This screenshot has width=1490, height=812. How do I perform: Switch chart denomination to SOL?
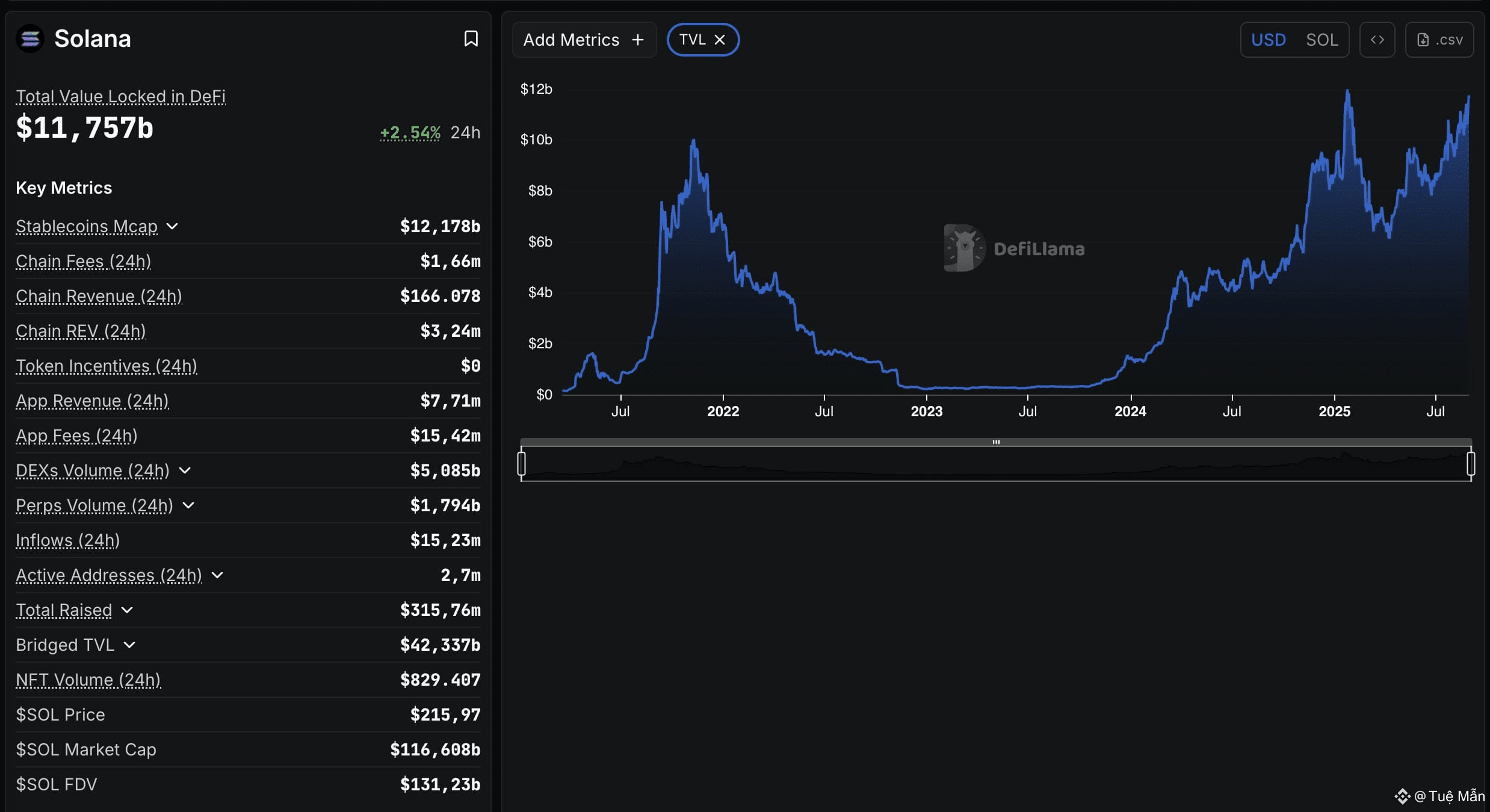click(x=1322, y=40)
